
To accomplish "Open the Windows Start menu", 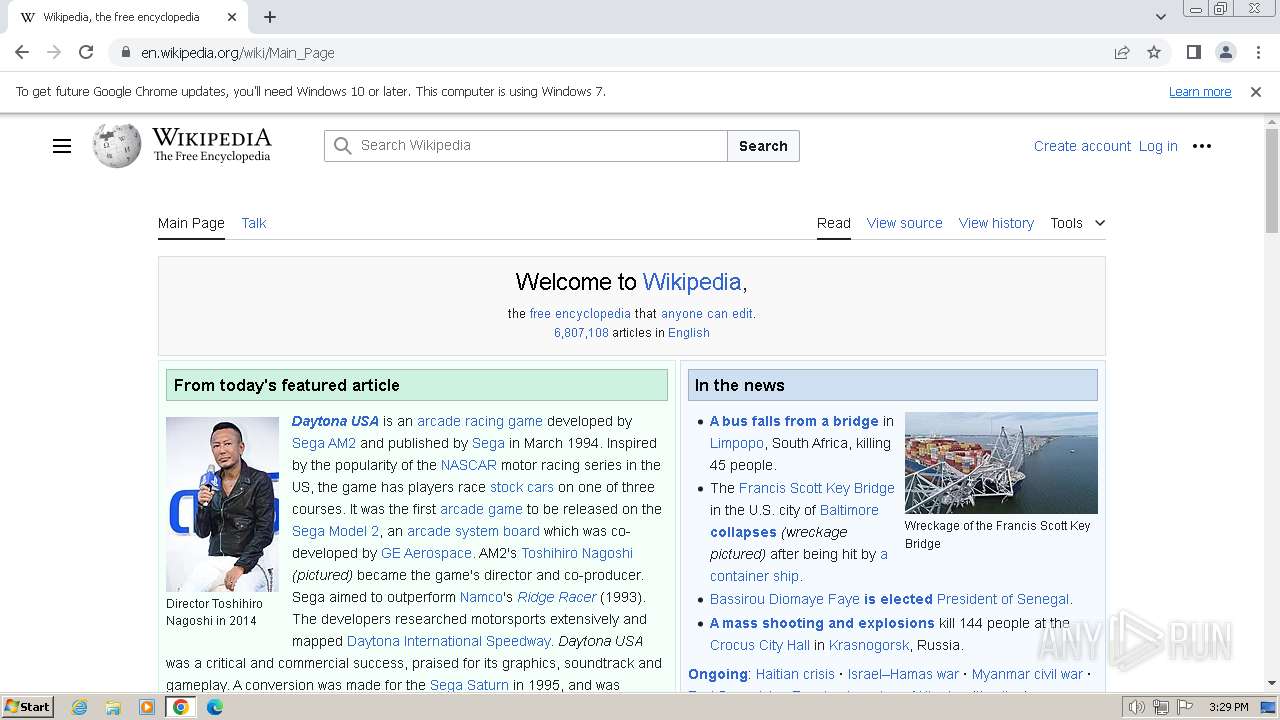I will [28, 707].
